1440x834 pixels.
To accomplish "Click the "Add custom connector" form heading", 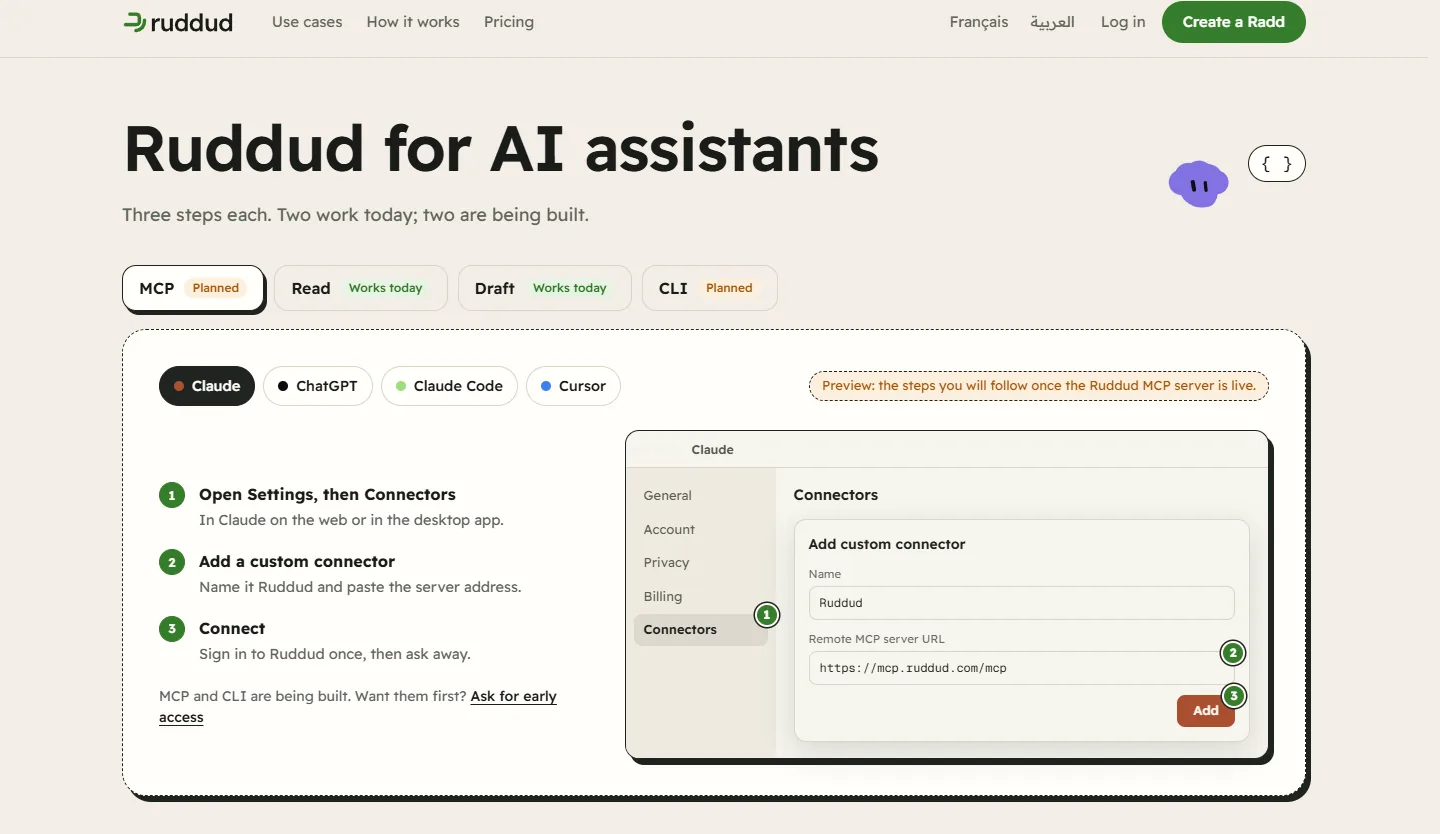I will click(887, 544).
